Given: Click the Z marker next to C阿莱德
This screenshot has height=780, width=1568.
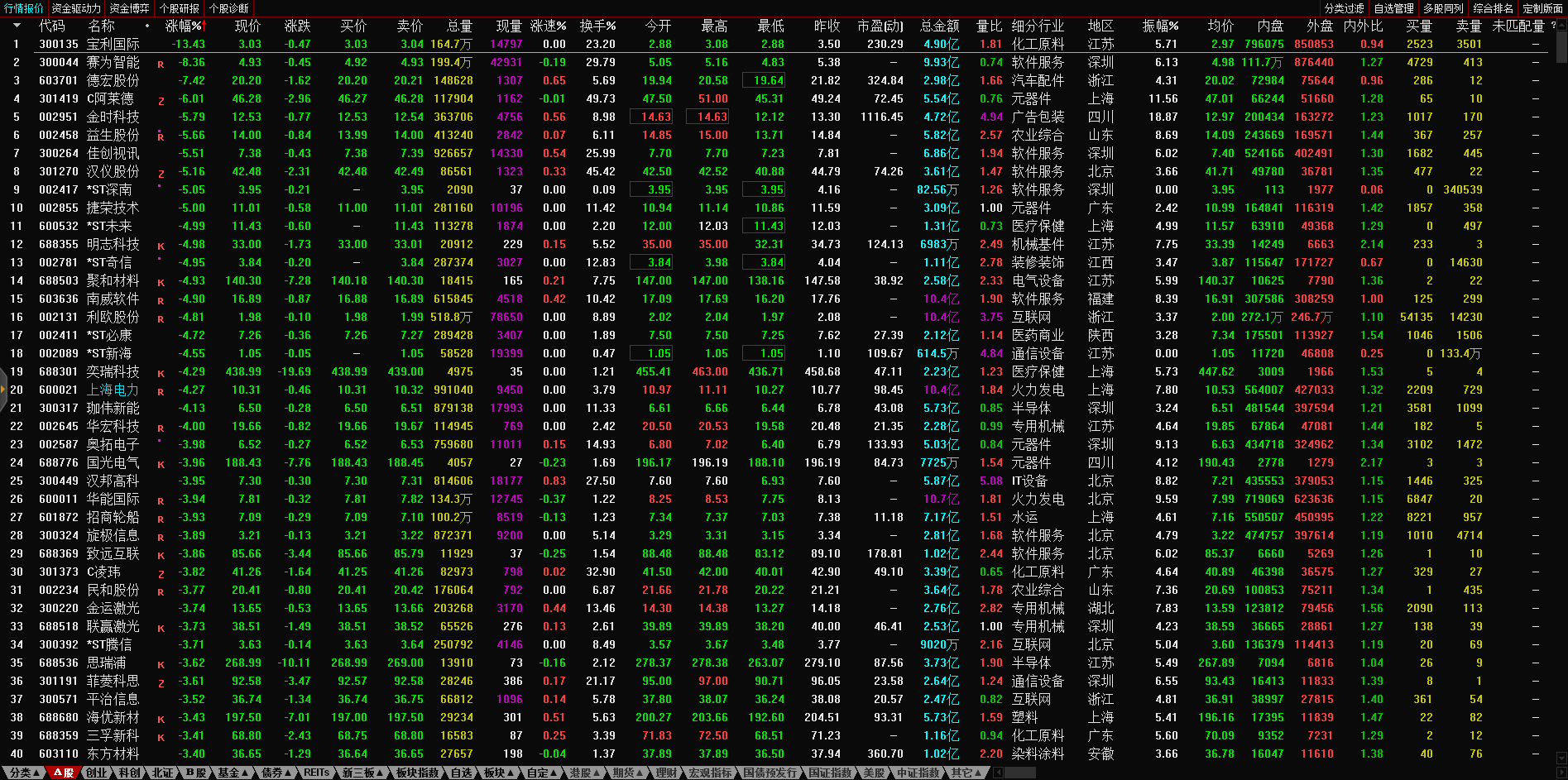Looking at the screenshot, I should pos(161,101).
